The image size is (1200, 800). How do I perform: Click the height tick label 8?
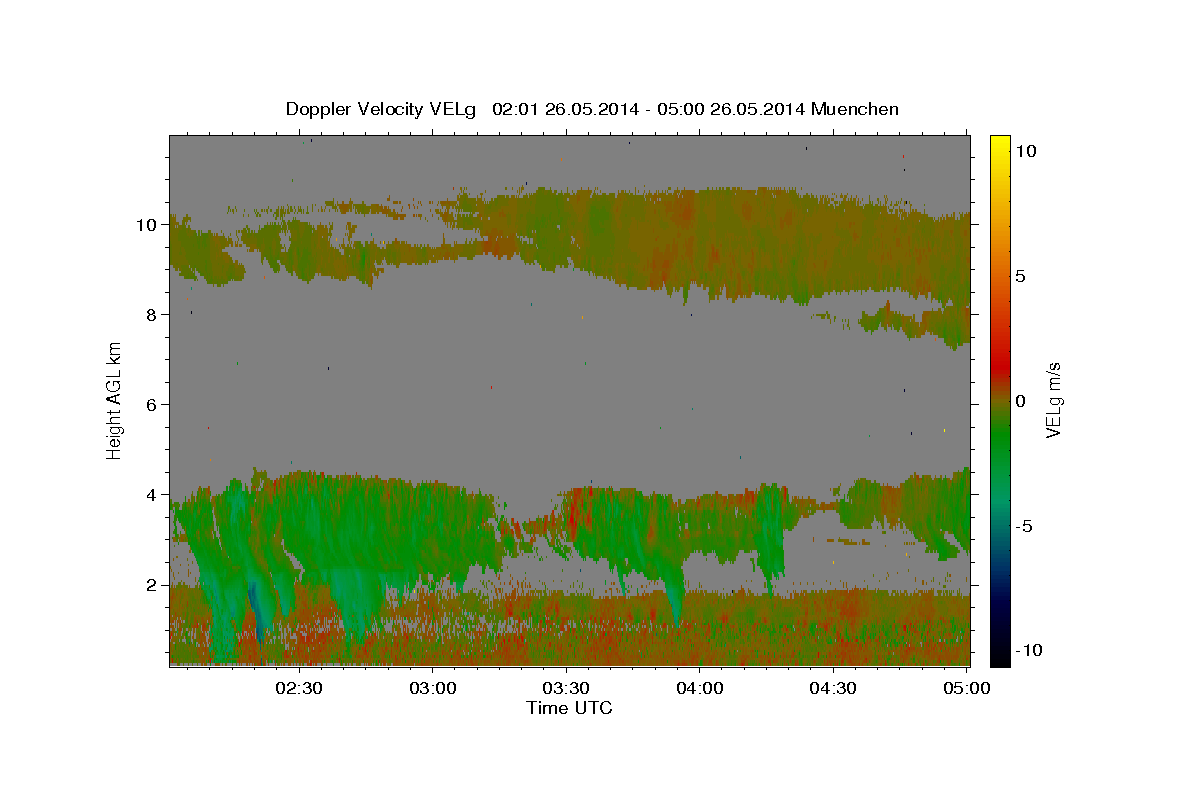tap(153, 314)
